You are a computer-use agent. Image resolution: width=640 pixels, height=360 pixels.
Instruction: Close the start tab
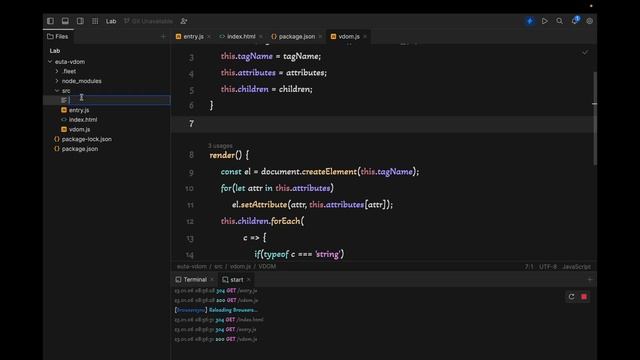coord(249,280)
